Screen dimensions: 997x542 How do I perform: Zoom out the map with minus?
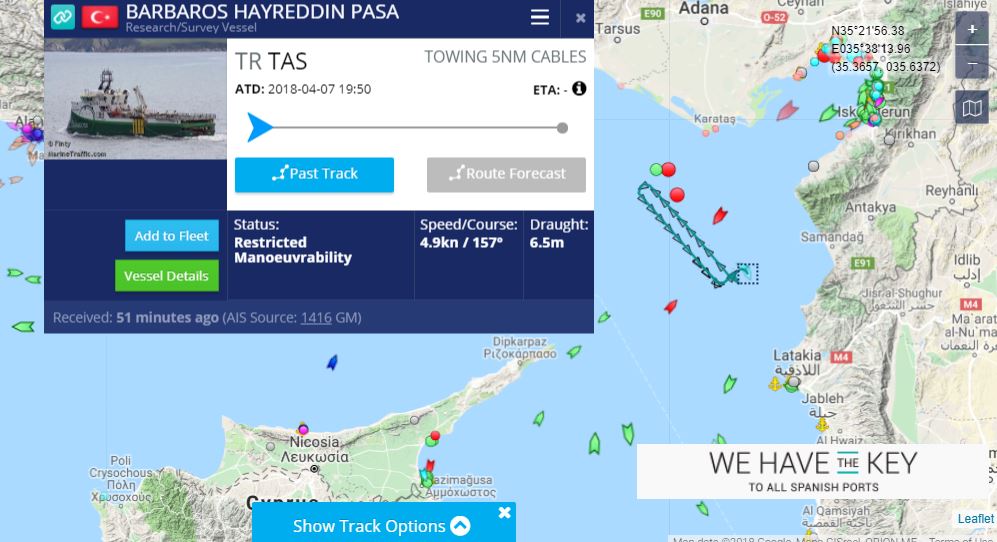(972, 63)
